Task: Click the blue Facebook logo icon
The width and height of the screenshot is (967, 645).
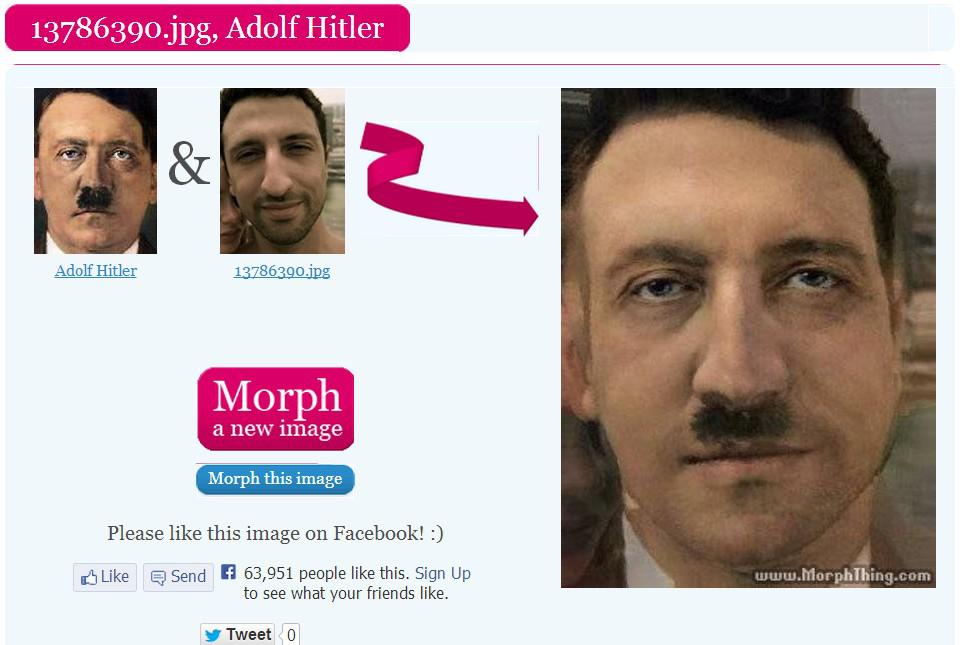Action: (228, 572)
